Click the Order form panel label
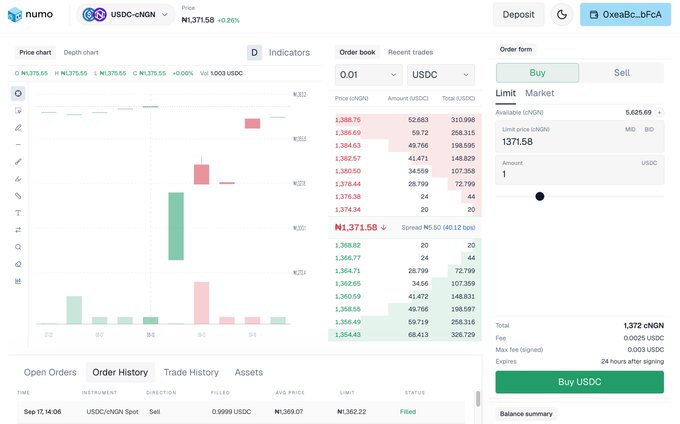The image size is (680, 424). (x=516, y=49)
